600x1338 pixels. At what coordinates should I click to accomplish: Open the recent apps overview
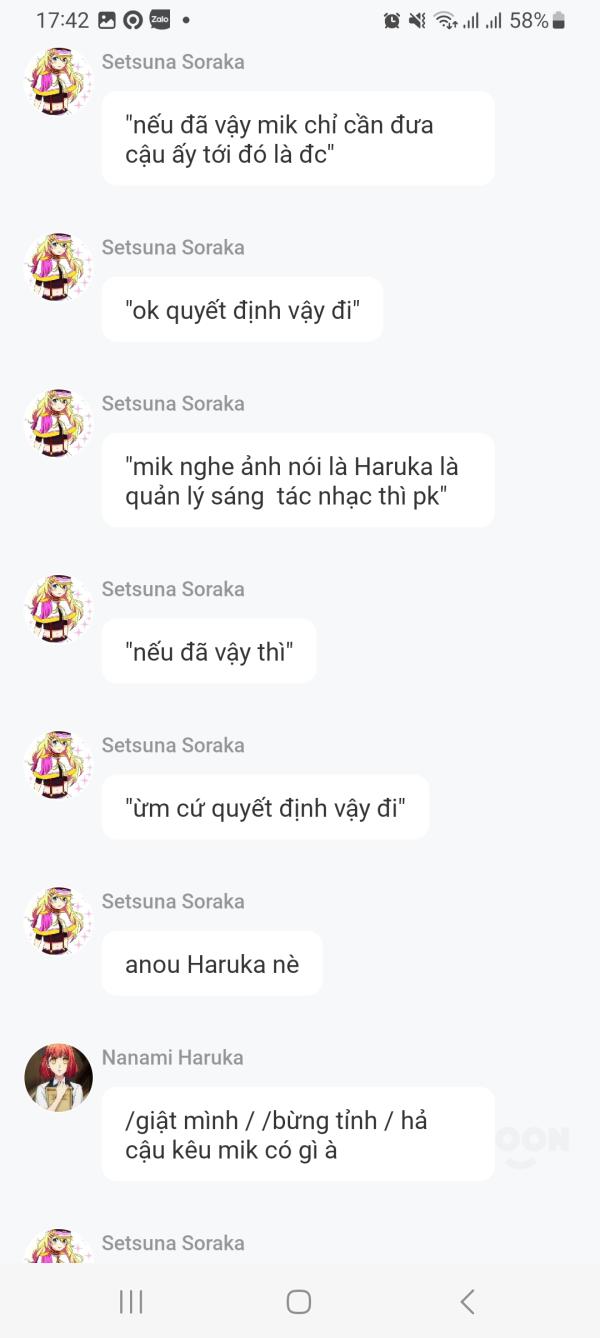(131, 1301)
